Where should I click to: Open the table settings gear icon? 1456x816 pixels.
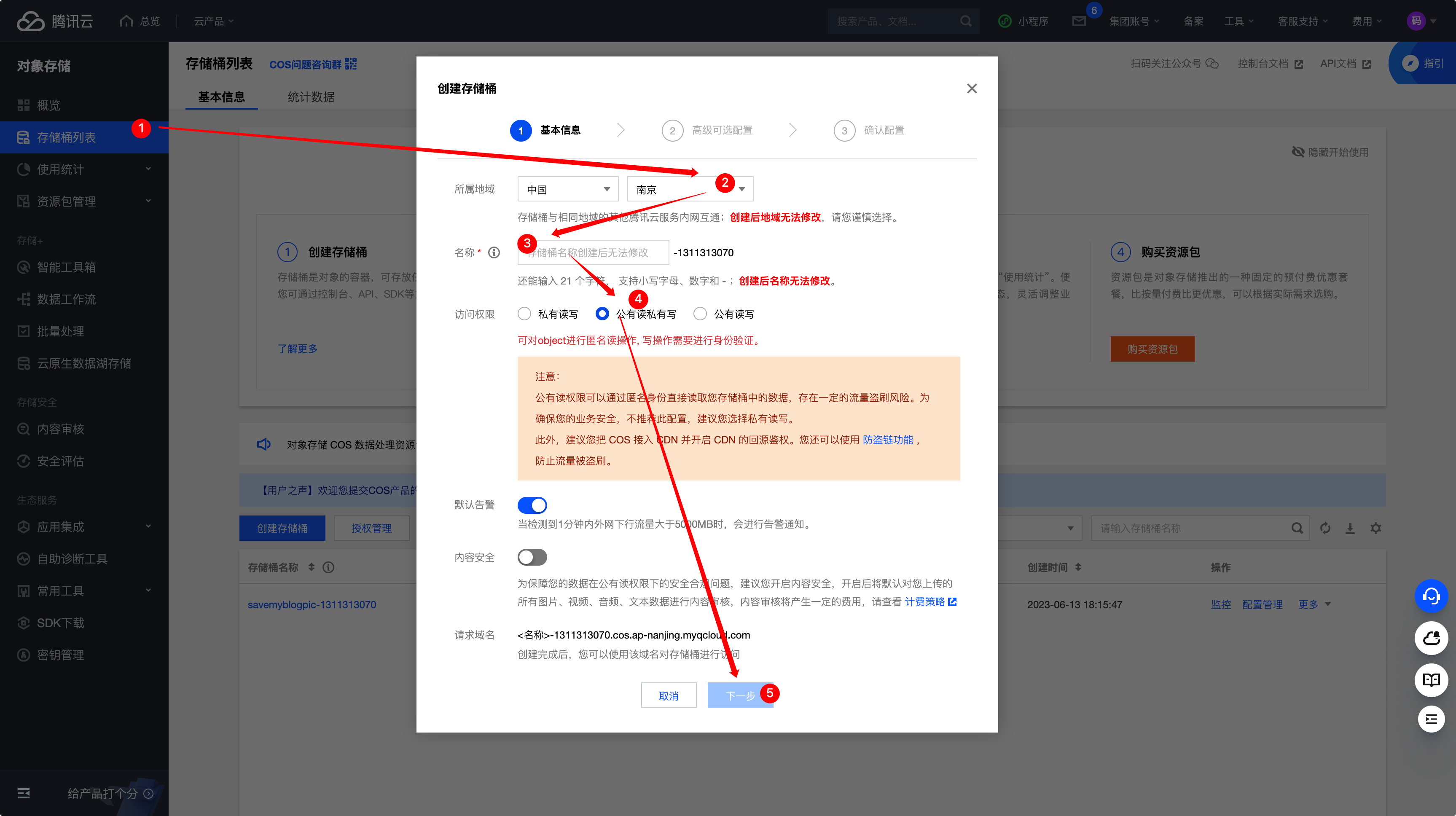(x=1376, y=528)
